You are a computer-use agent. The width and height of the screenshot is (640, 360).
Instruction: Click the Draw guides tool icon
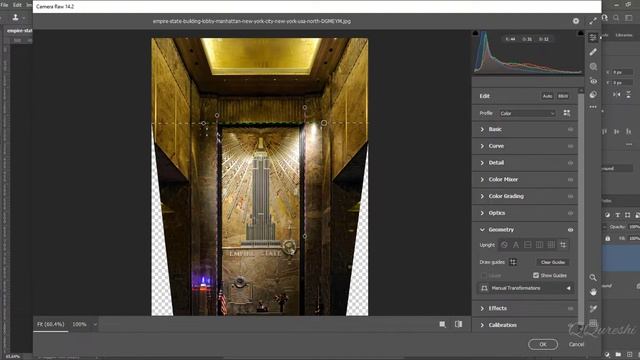coord(513,262)
